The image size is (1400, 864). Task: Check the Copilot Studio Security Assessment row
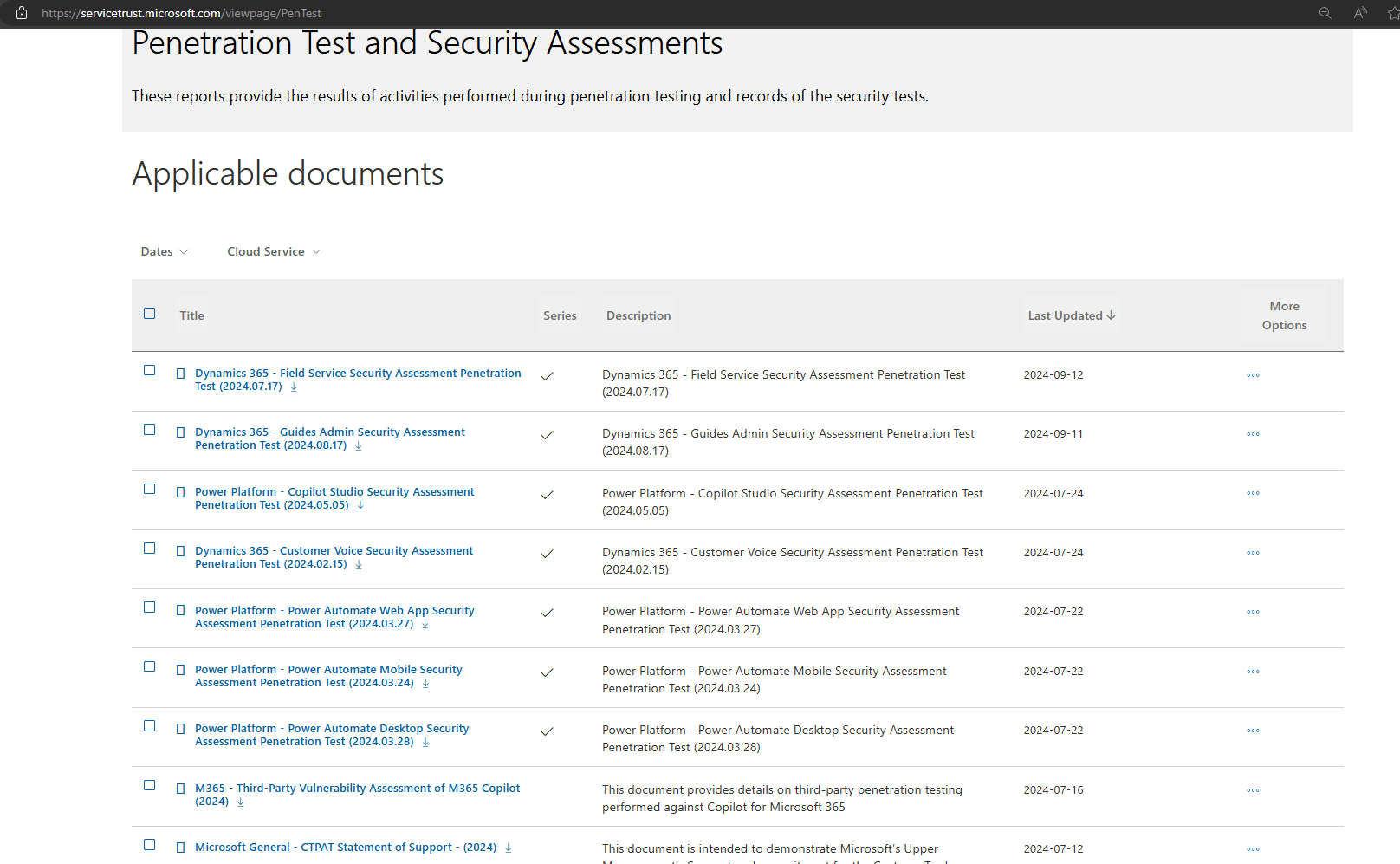pos(150,489)
